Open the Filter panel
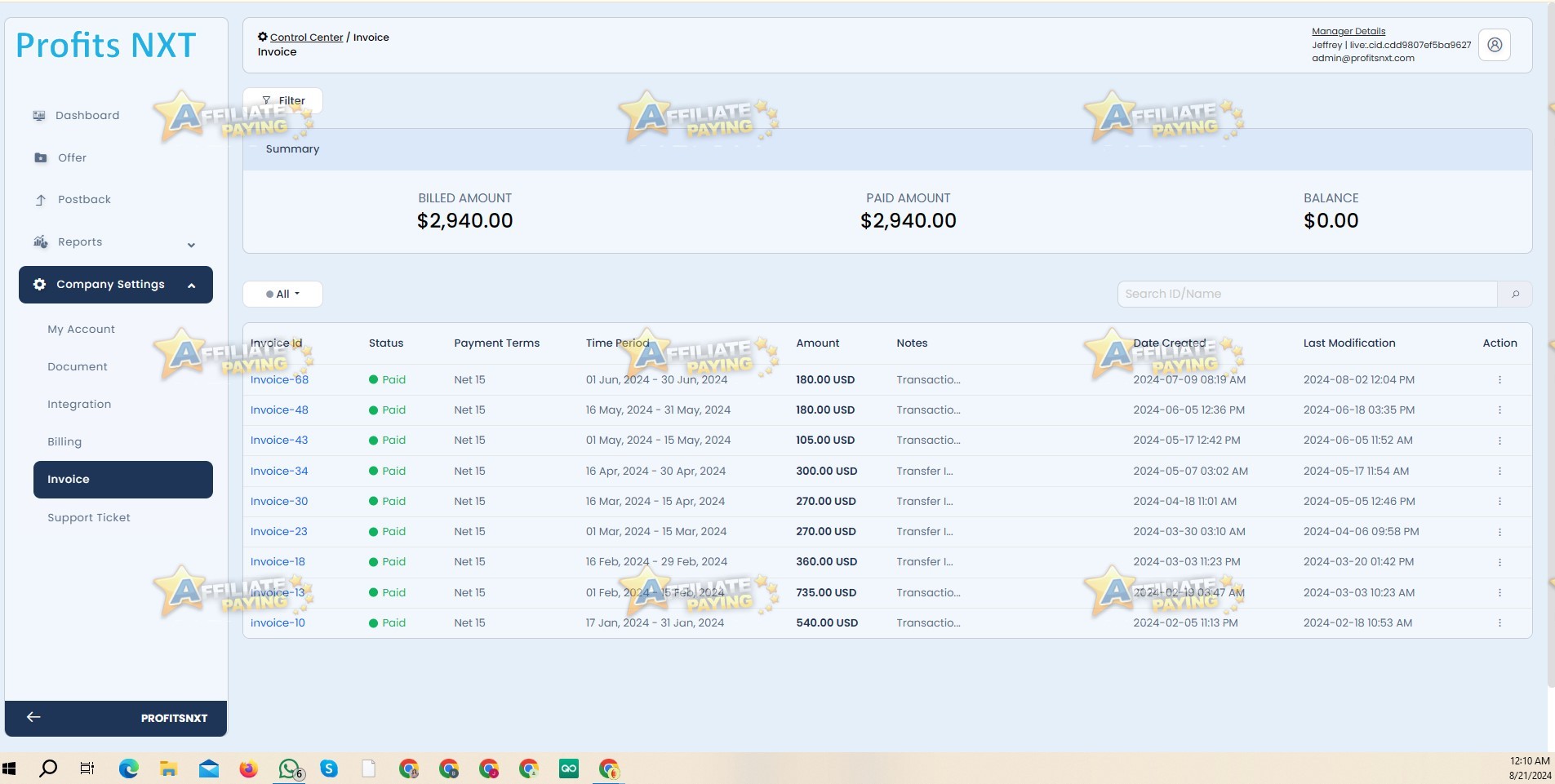 point(282,100)
